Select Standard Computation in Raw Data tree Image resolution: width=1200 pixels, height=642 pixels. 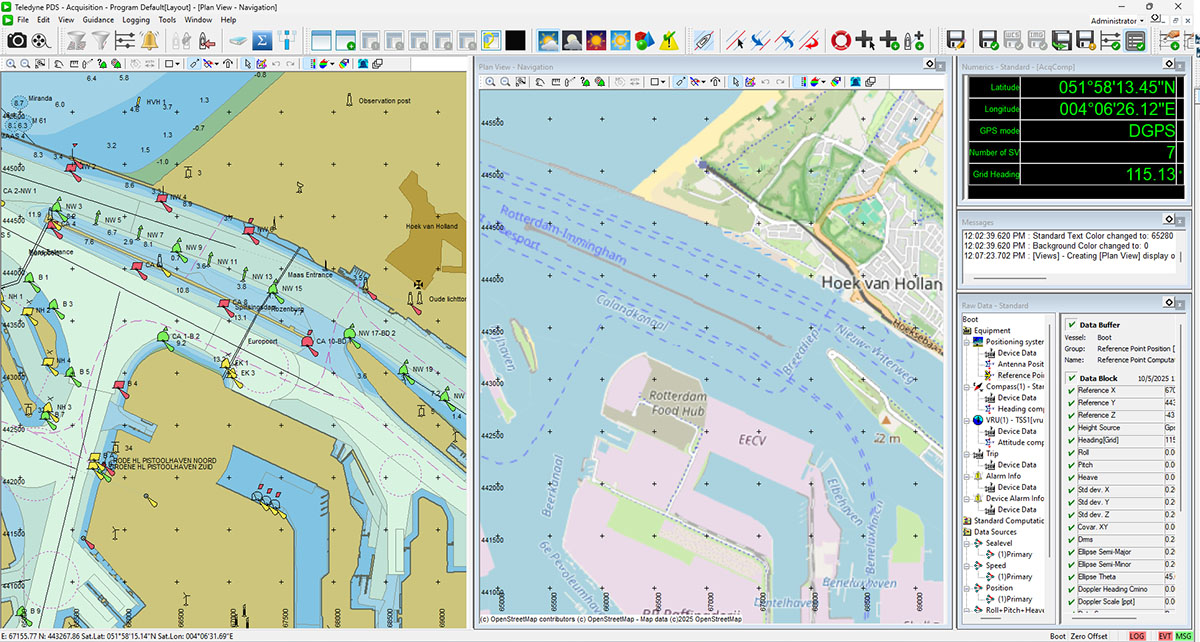tap(1008, 520)
